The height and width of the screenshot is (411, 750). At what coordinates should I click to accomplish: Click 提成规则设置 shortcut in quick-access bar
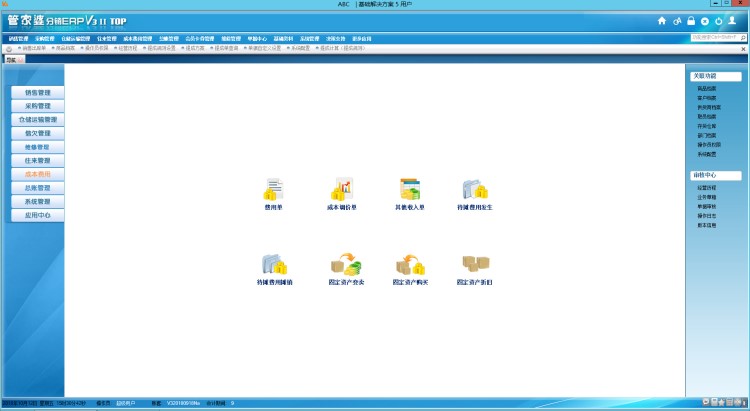tap(162, 48)
